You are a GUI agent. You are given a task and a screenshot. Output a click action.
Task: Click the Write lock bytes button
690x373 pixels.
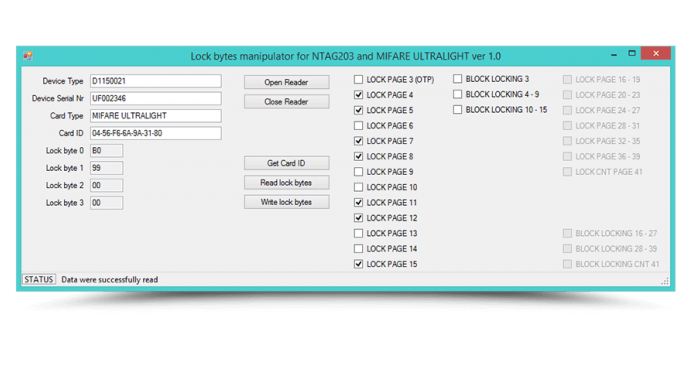[286, 202]
